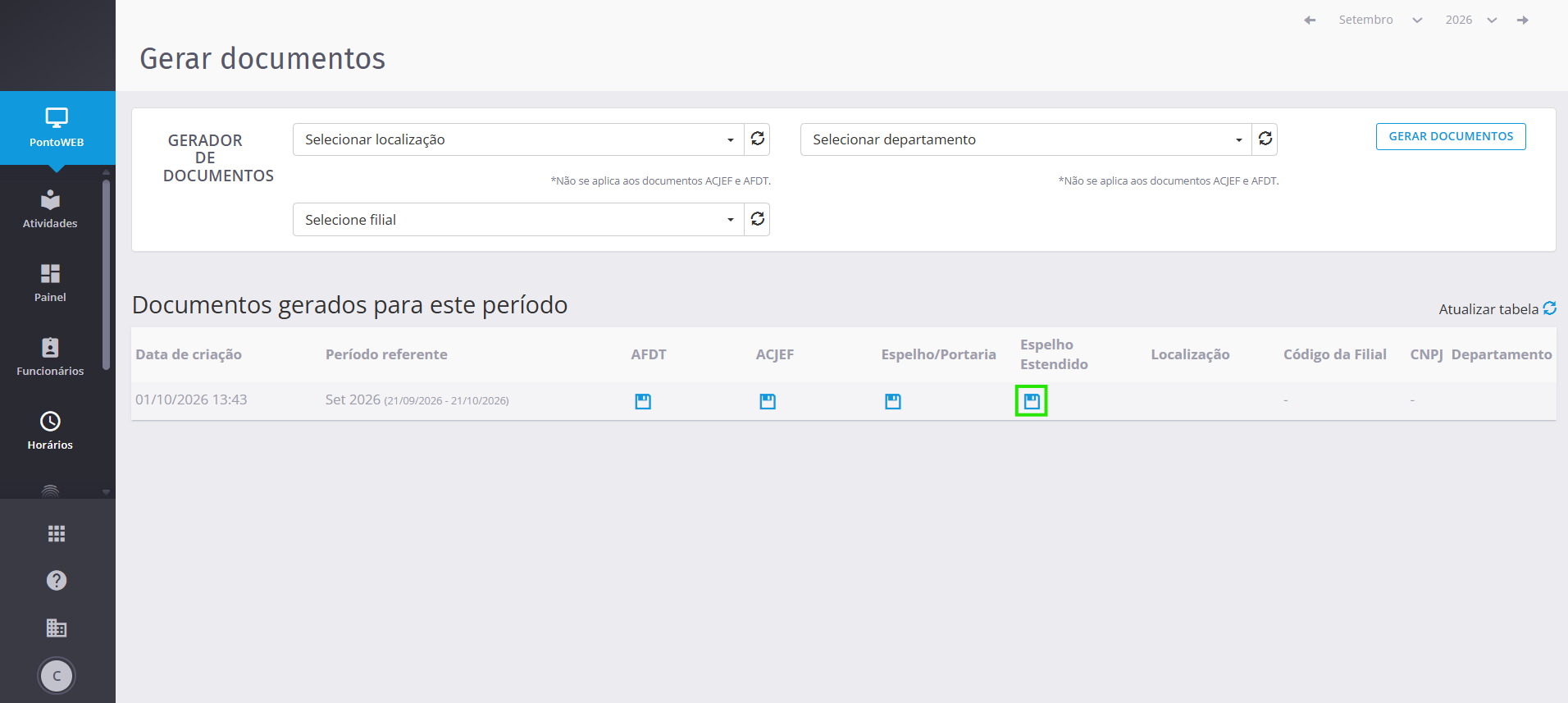Open Selecione filial dropdown
The image size is (1568, 703).
click(518, 220)
